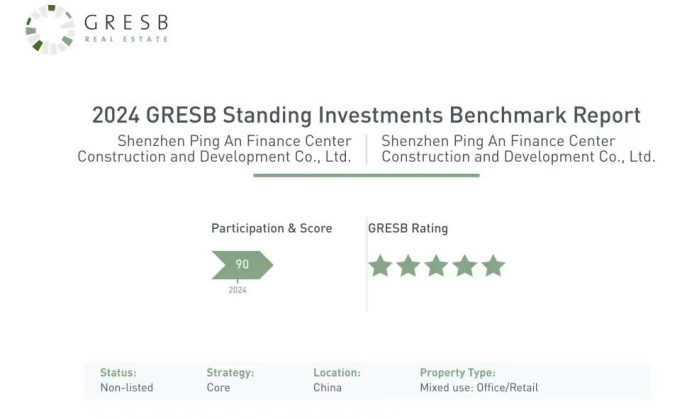Click the second rating star
This screenshot has height=419, width=692.
[408, 265]
